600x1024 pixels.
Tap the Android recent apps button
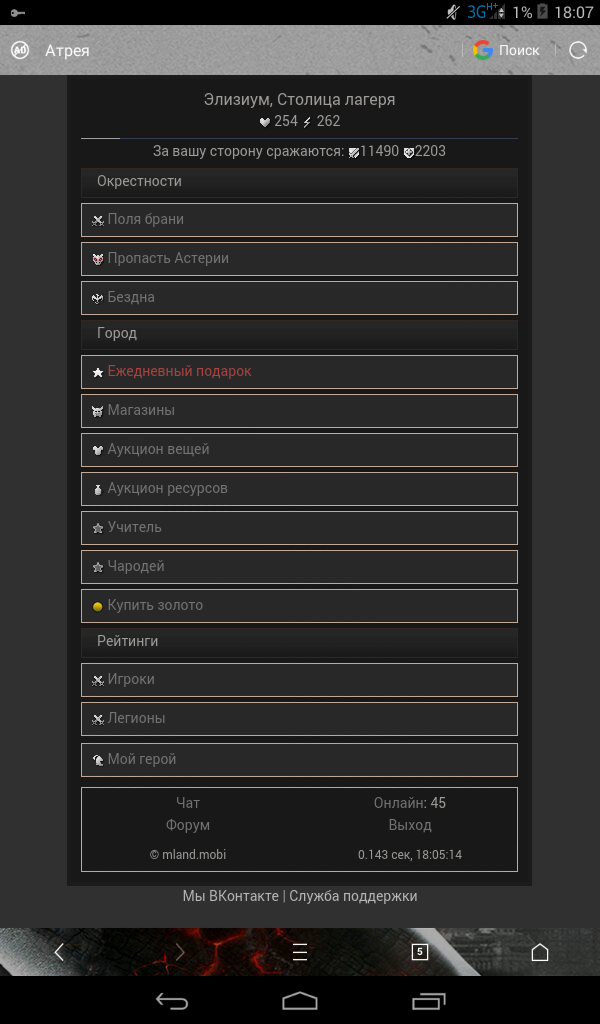click(429, 1000)
